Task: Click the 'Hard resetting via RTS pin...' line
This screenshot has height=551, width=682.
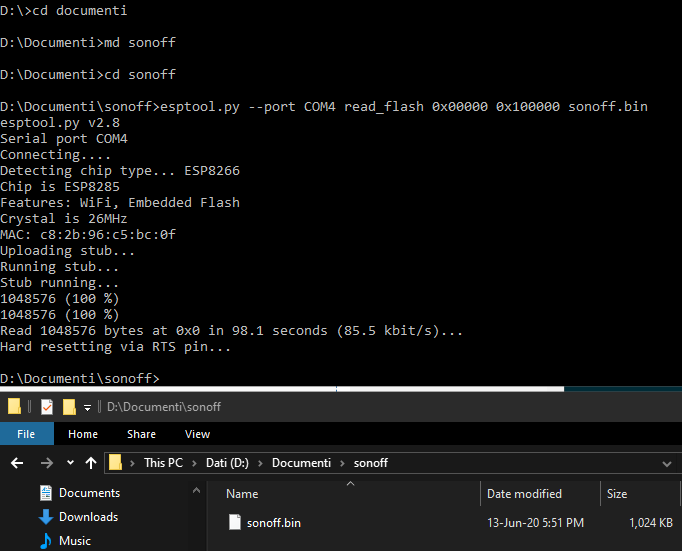Action: (x=115, y=347)
